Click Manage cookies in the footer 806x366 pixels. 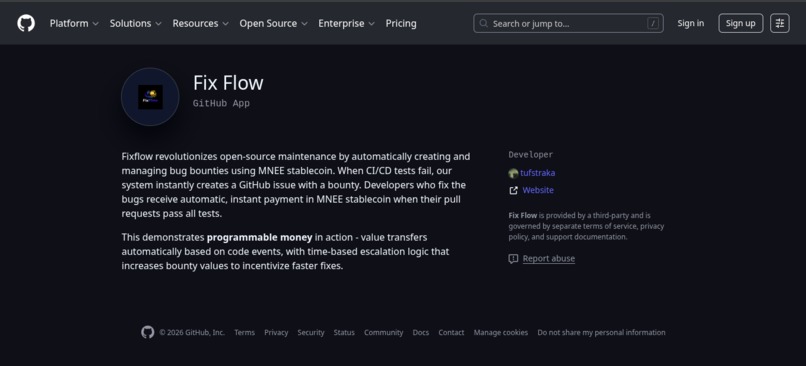[501, 333]
